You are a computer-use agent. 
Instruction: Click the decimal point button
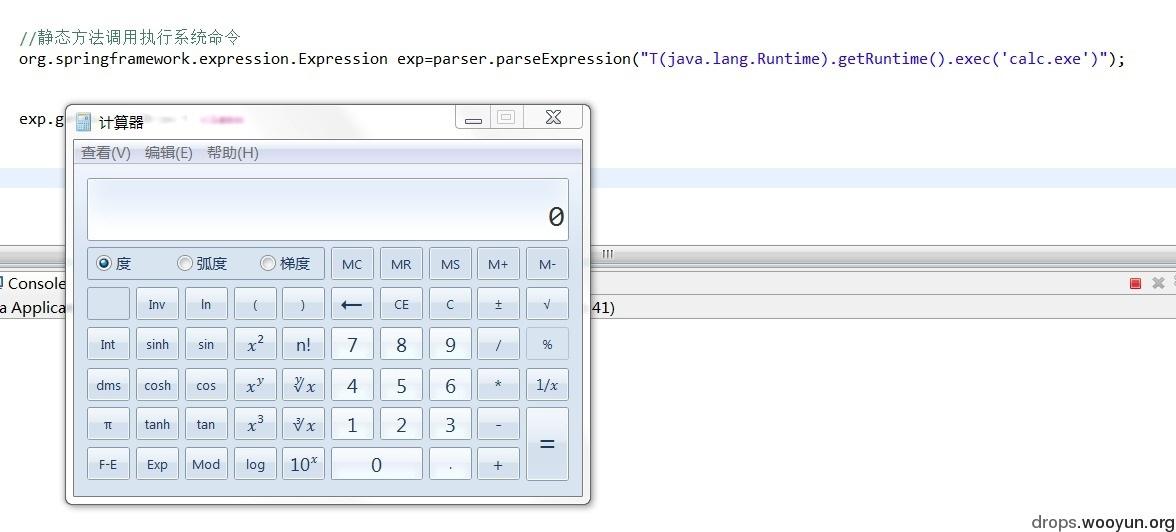(x=450, y=464)
